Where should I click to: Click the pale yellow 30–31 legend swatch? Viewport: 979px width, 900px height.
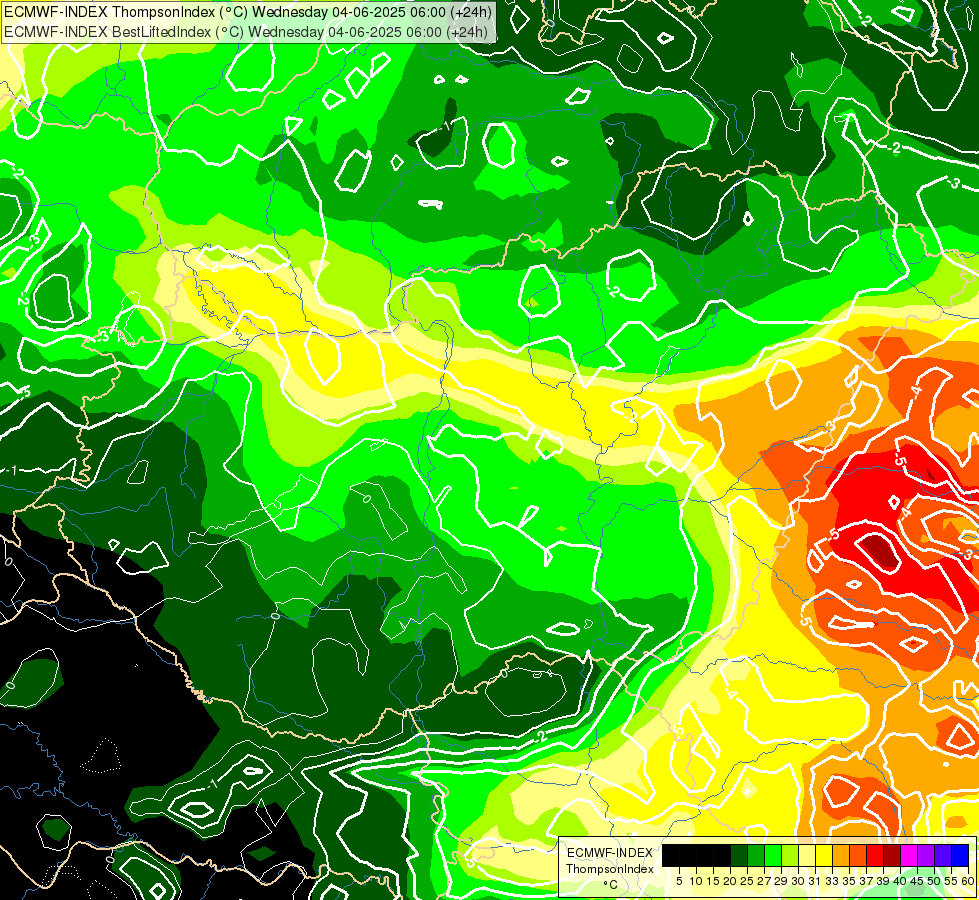coord(807,856)
